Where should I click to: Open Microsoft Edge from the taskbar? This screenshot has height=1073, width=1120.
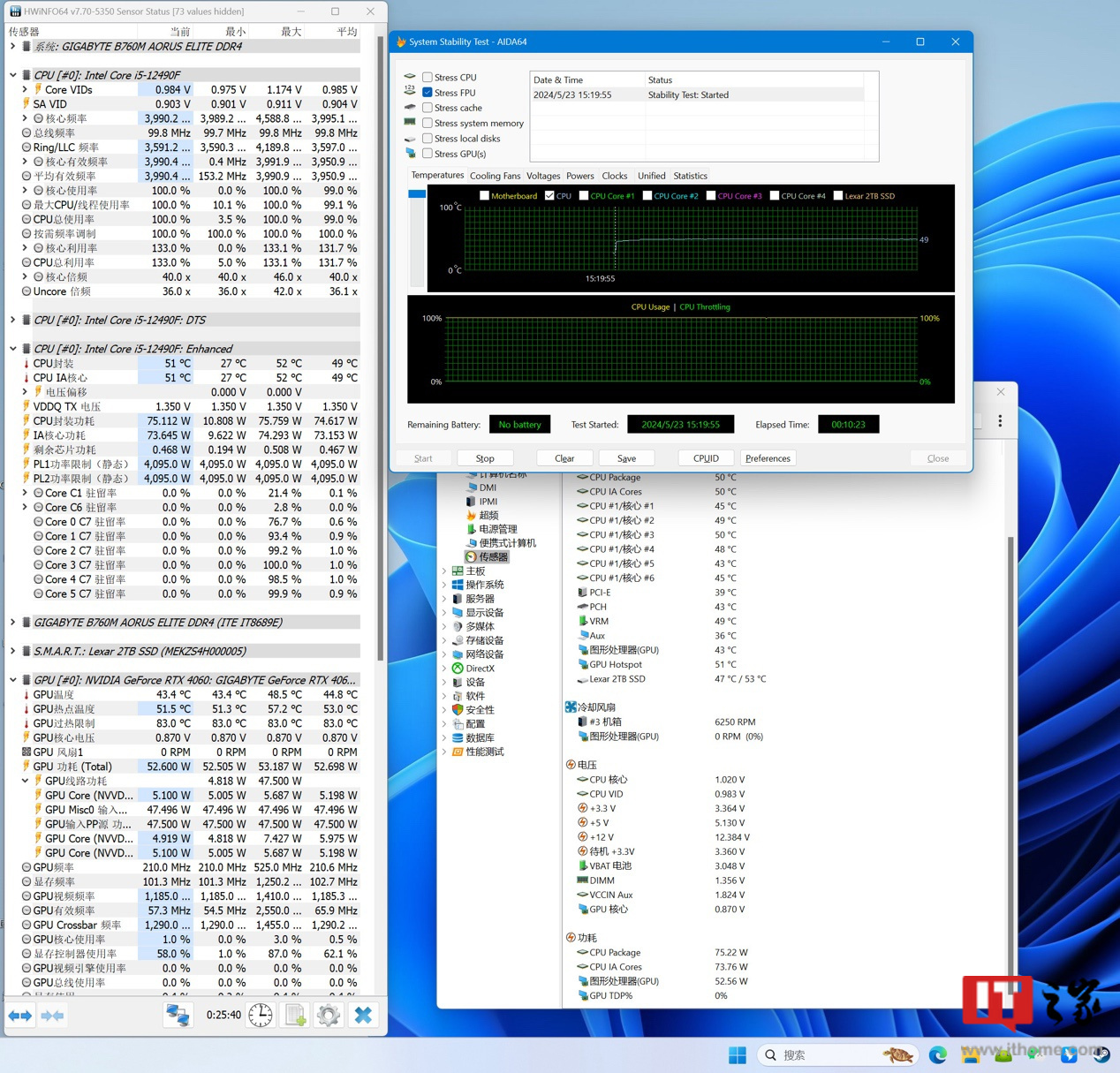pyautogui.click(x=938, y=1054)
